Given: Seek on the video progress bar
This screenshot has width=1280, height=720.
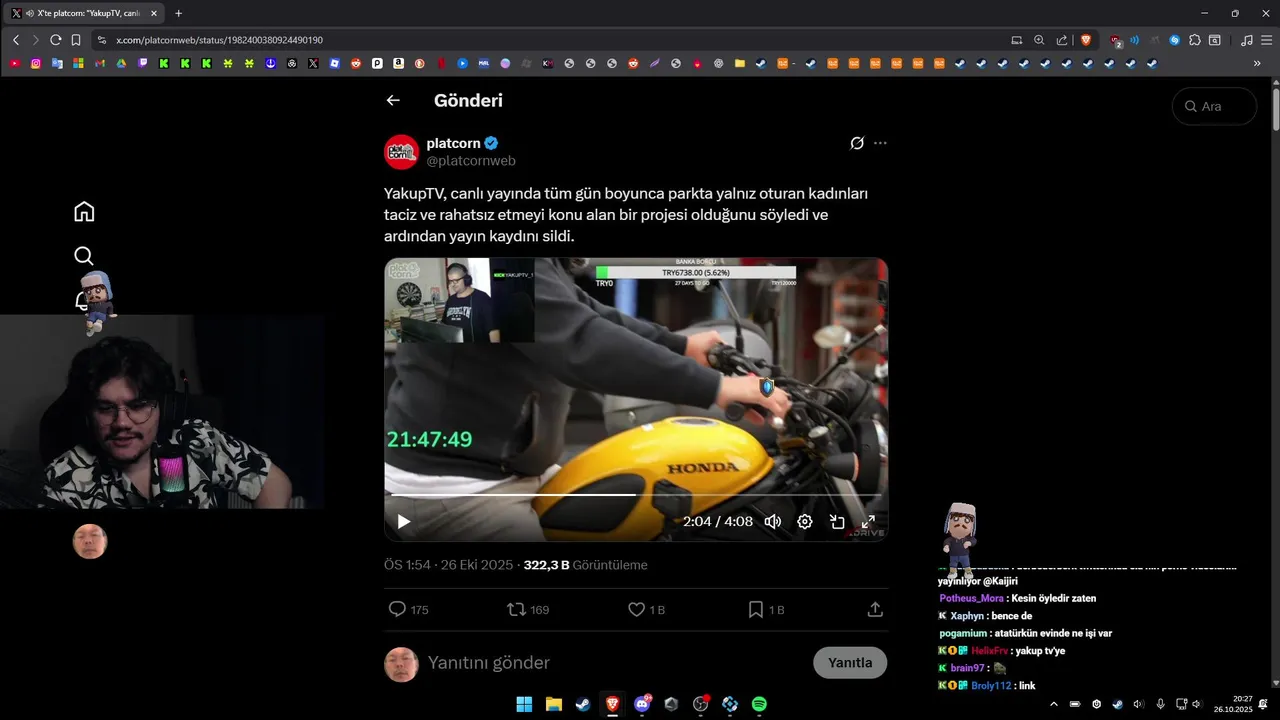Looking at the screenshot, I should point(636,495).
